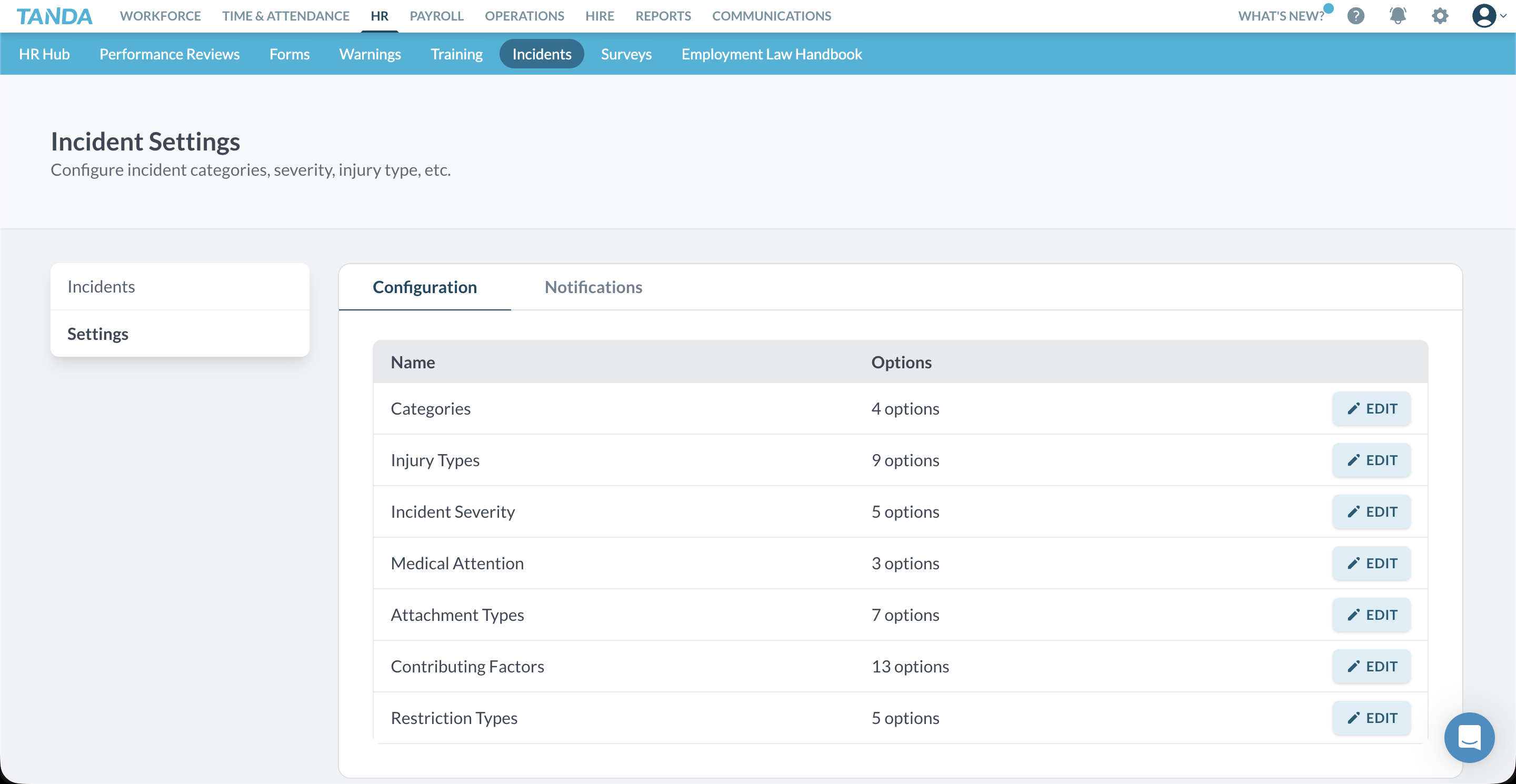Screen dimensions: 1516x784
Task: Open the REPORTS menu
Action: [663, 16]
